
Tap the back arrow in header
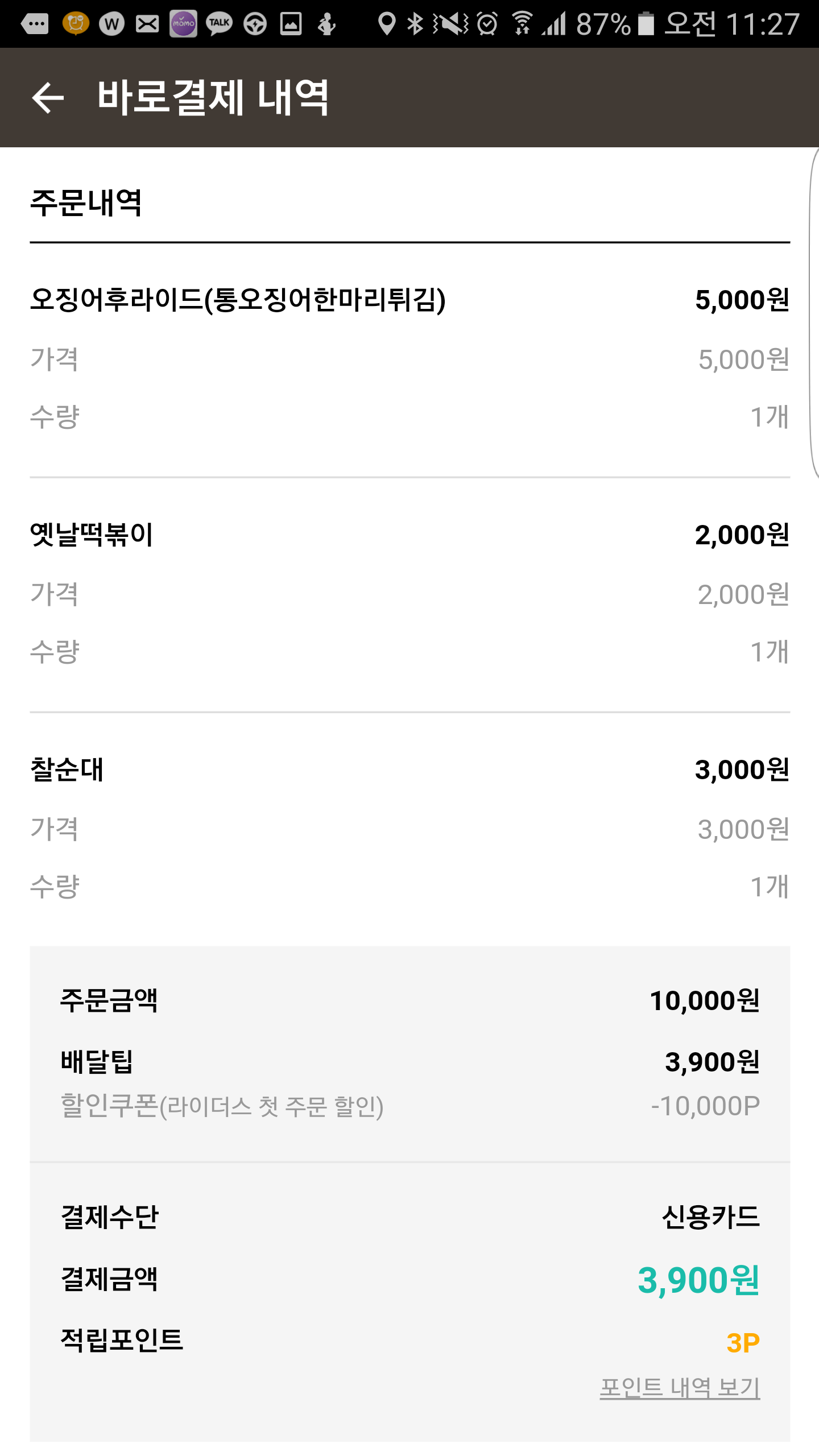48,98
